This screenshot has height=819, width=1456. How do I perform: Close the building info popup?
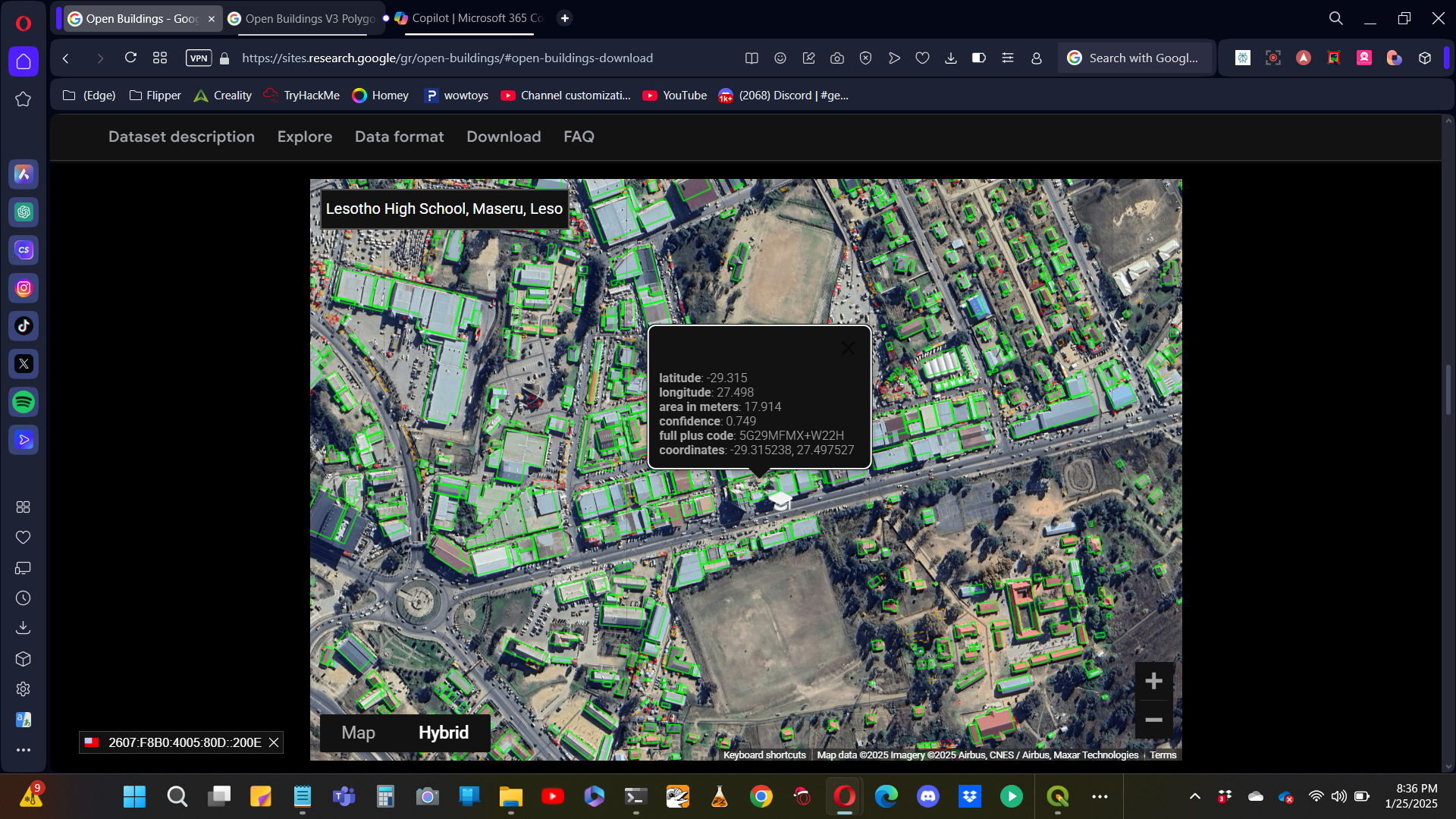coord(848,348)
